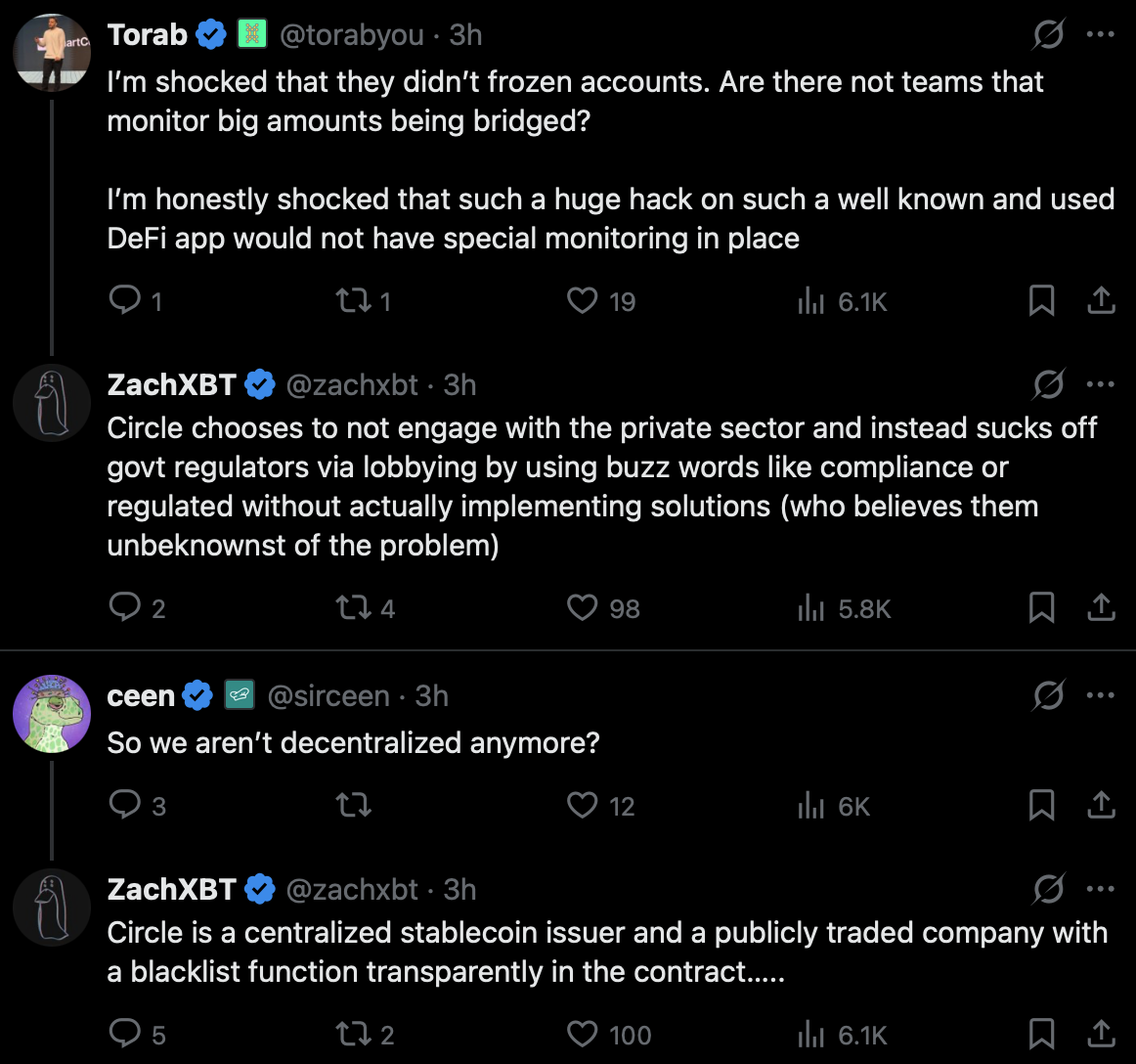Image resolution: width=1136 pixels, height=1064 pixels.
Task: Reply to ceen's decentralized question
Action: click(125, 805)
